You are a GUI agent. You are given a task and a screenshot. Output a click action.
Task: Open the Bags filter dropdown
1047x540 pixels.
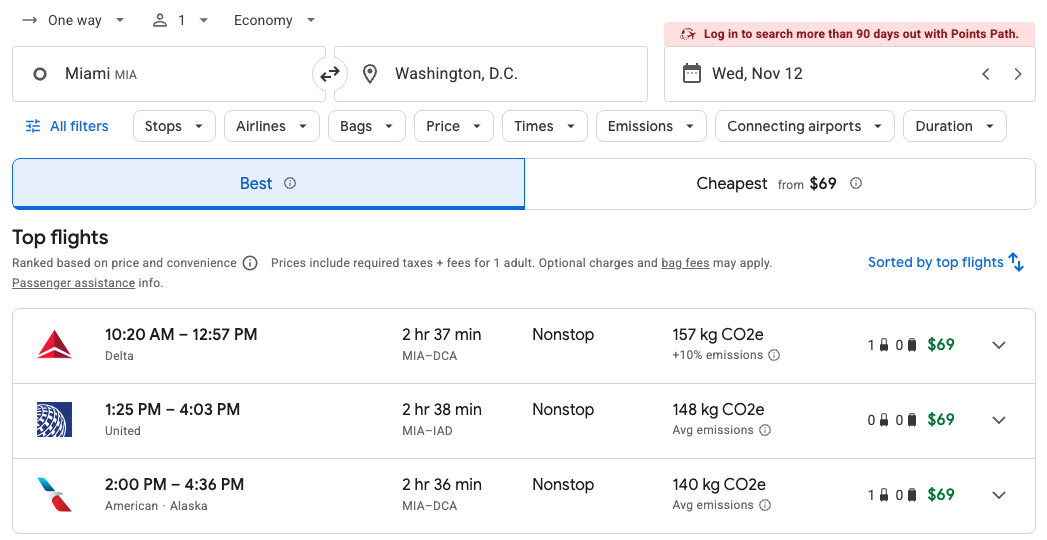coord(367,126)
